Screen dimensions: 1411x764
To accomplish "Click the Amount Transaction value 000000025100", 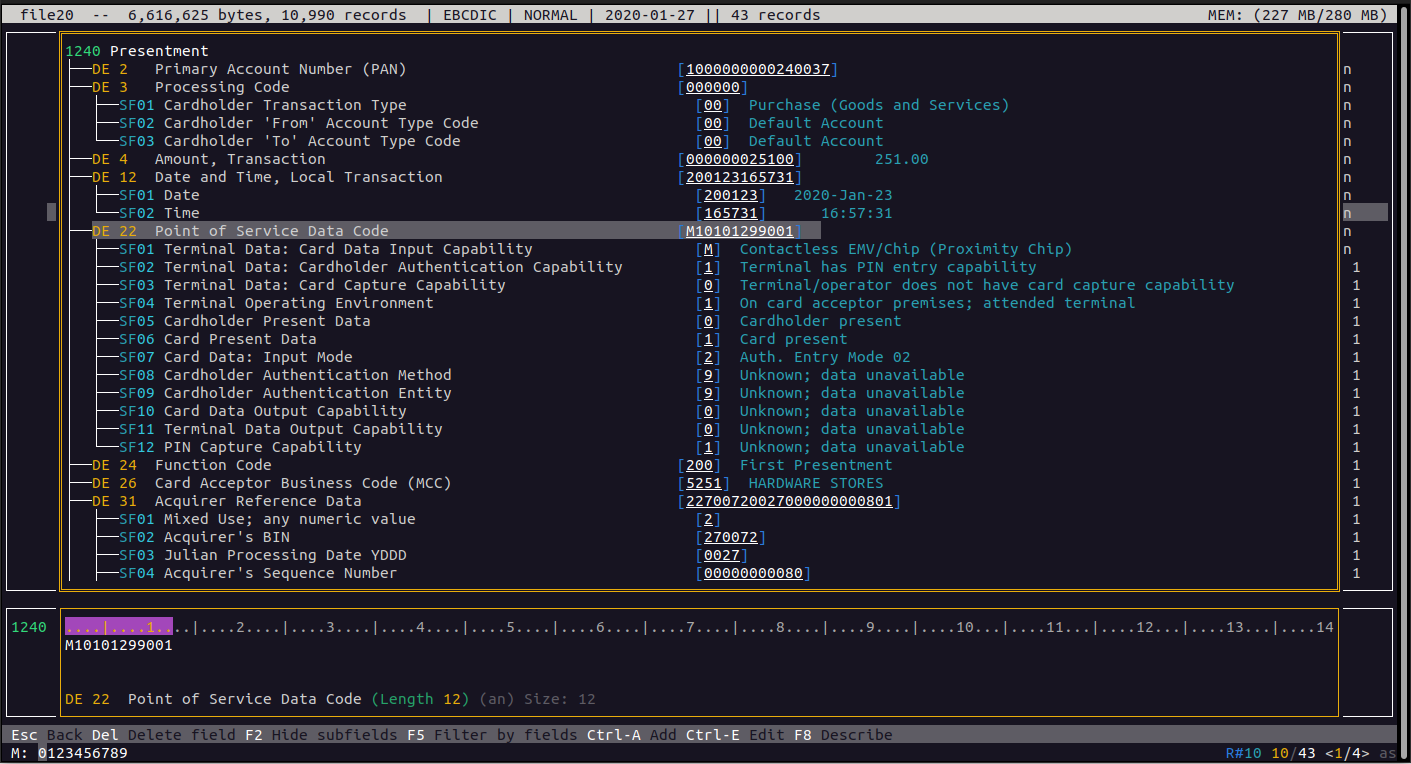I will 739,159.
